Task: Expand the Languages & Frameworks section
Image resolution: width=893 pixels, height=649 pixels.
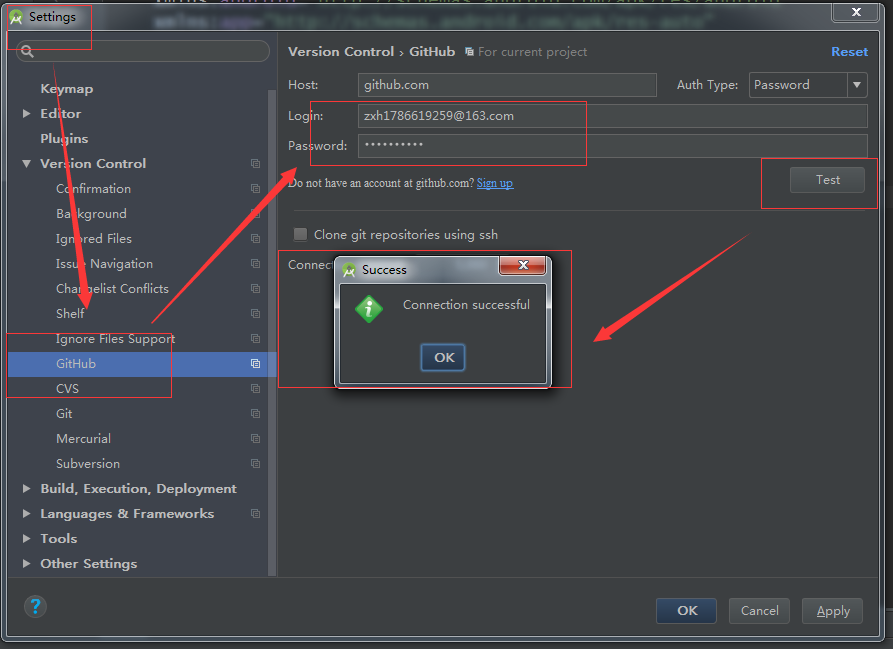Action: click(26, 514)
